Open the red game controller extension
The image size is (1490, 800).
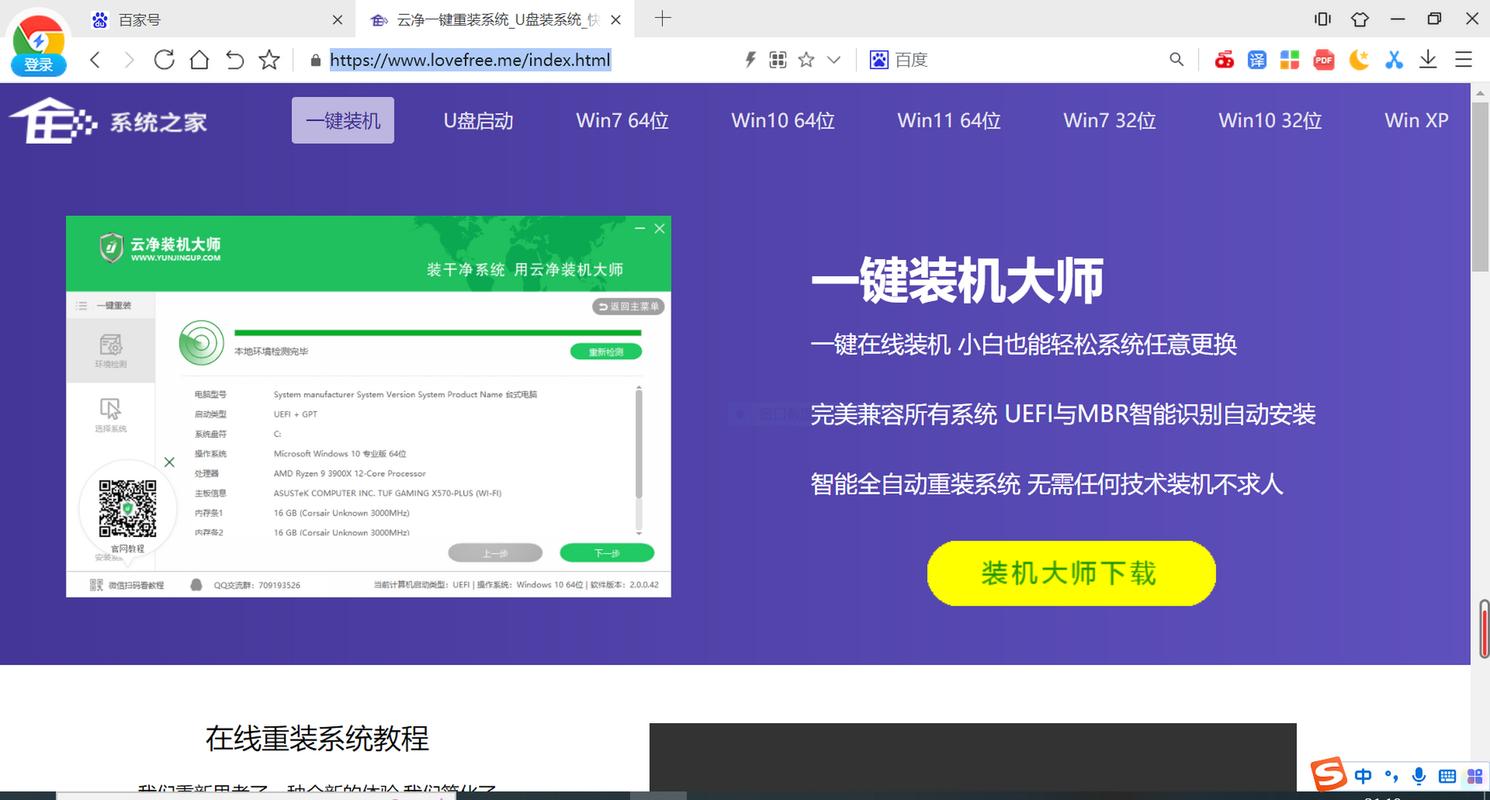tap(1224, 60)
